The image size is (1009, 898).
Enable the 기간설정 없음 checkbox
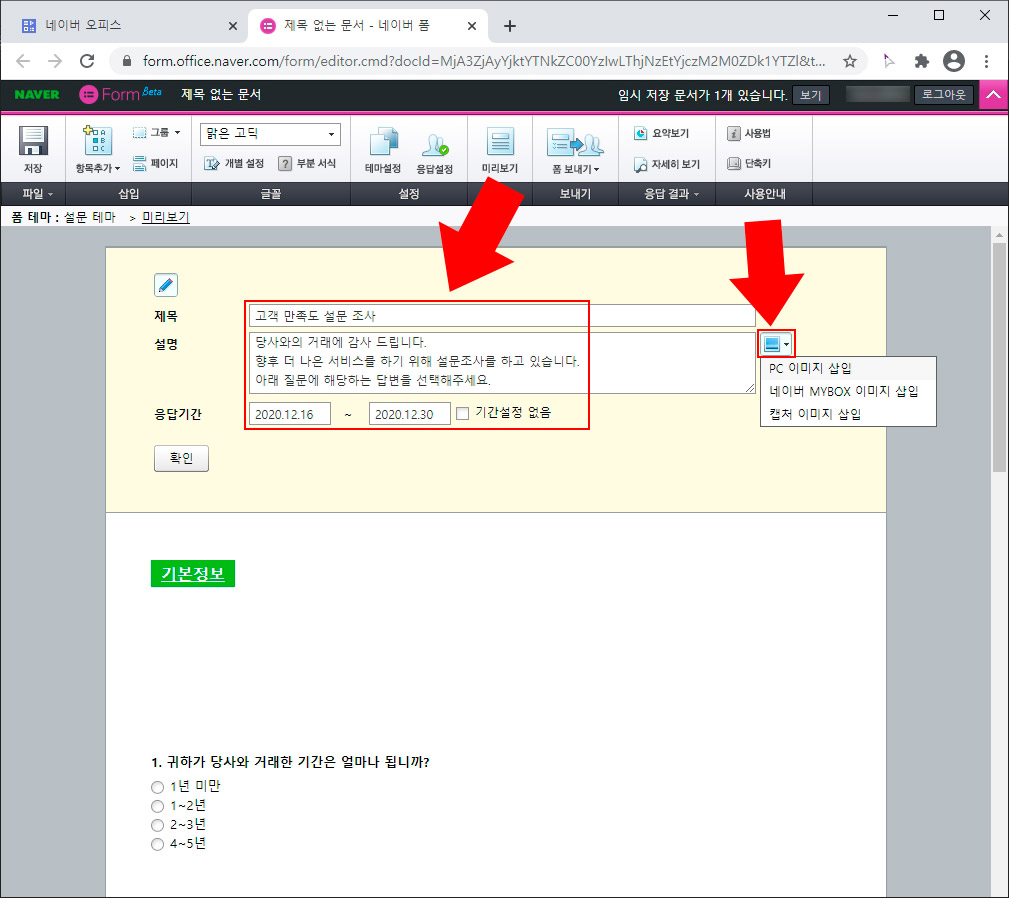pos(463,411)
